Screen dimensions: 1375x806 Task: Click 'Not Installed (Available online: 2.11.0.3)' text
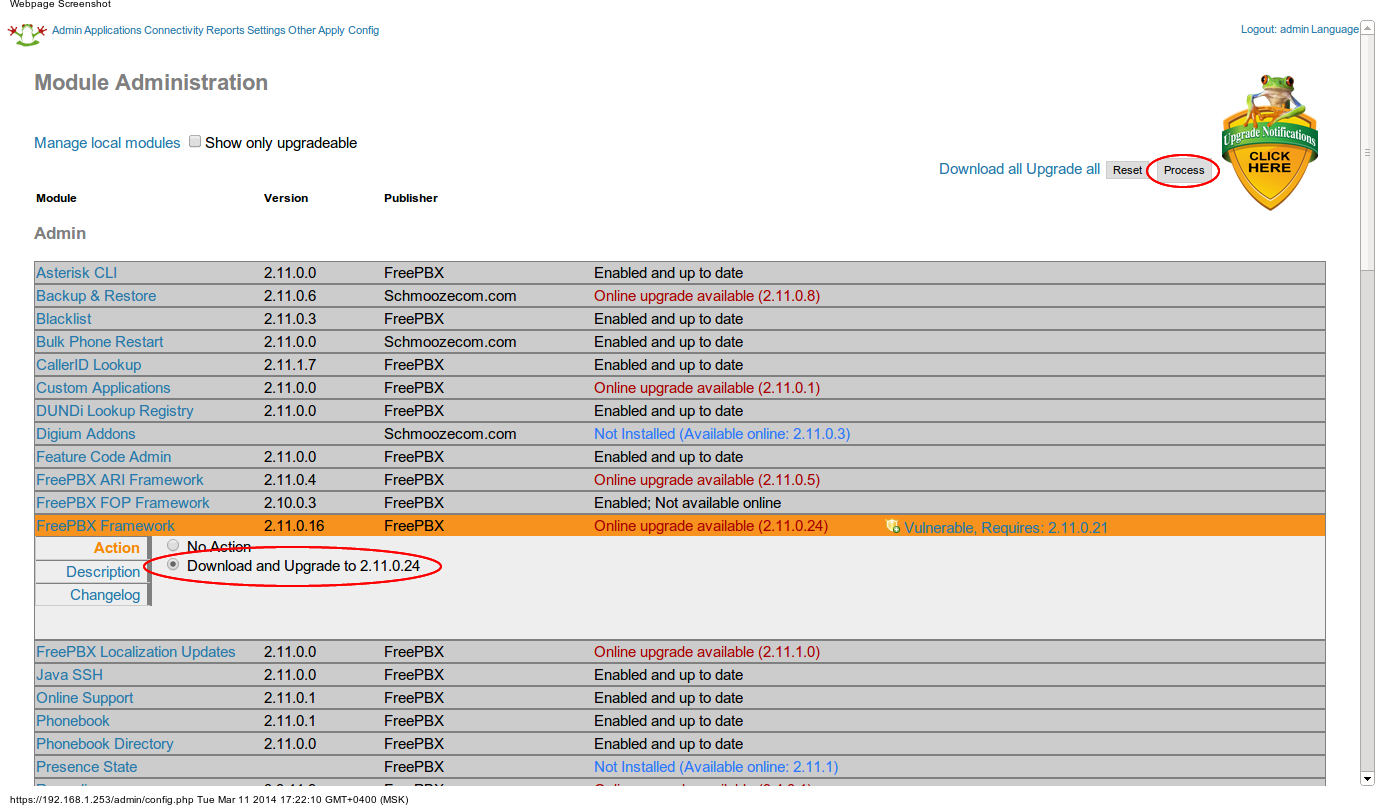722,434
